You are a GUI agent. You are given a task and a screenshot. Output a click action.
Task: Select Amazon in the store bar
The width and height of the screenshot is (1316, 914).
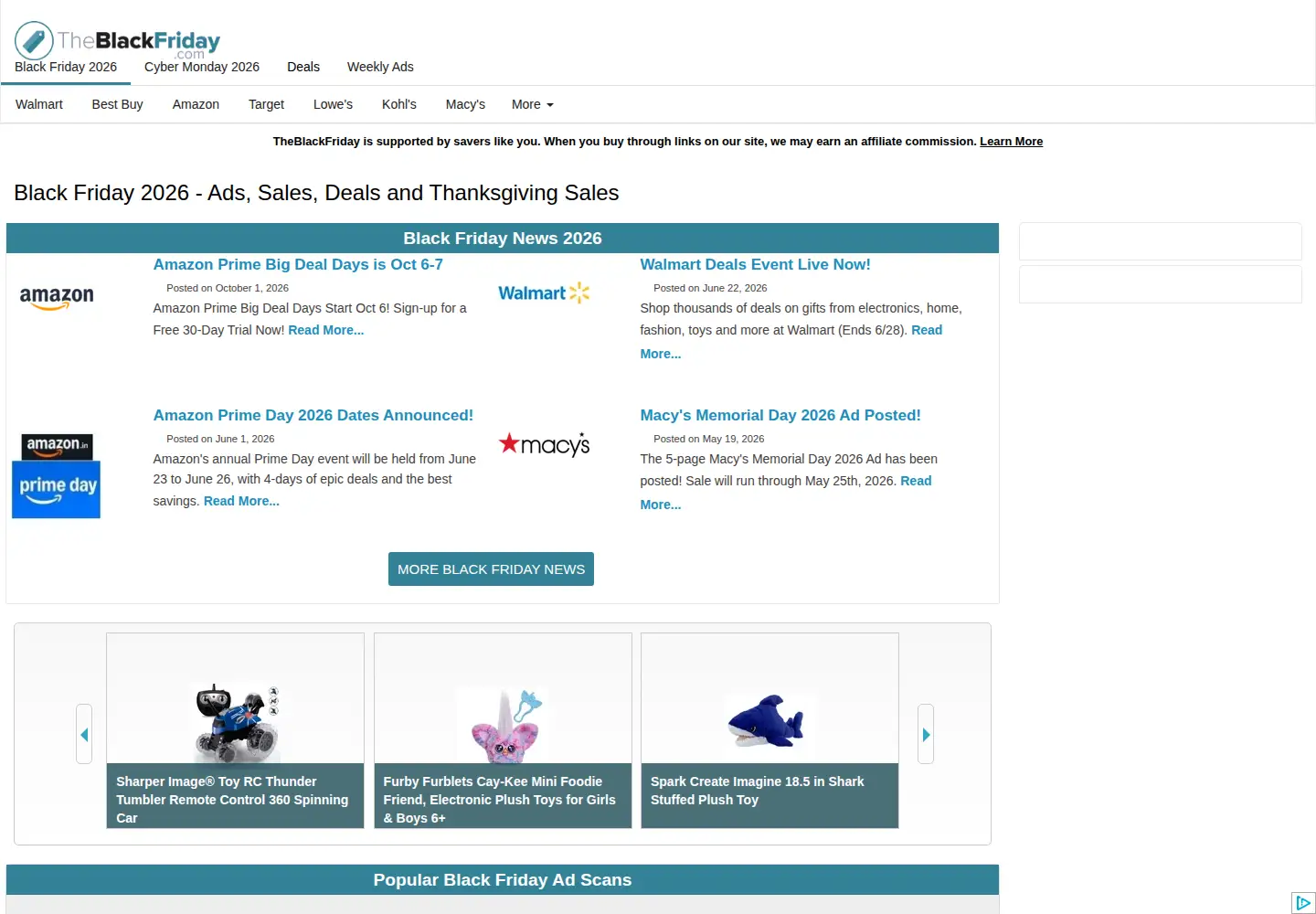[196, 104]
